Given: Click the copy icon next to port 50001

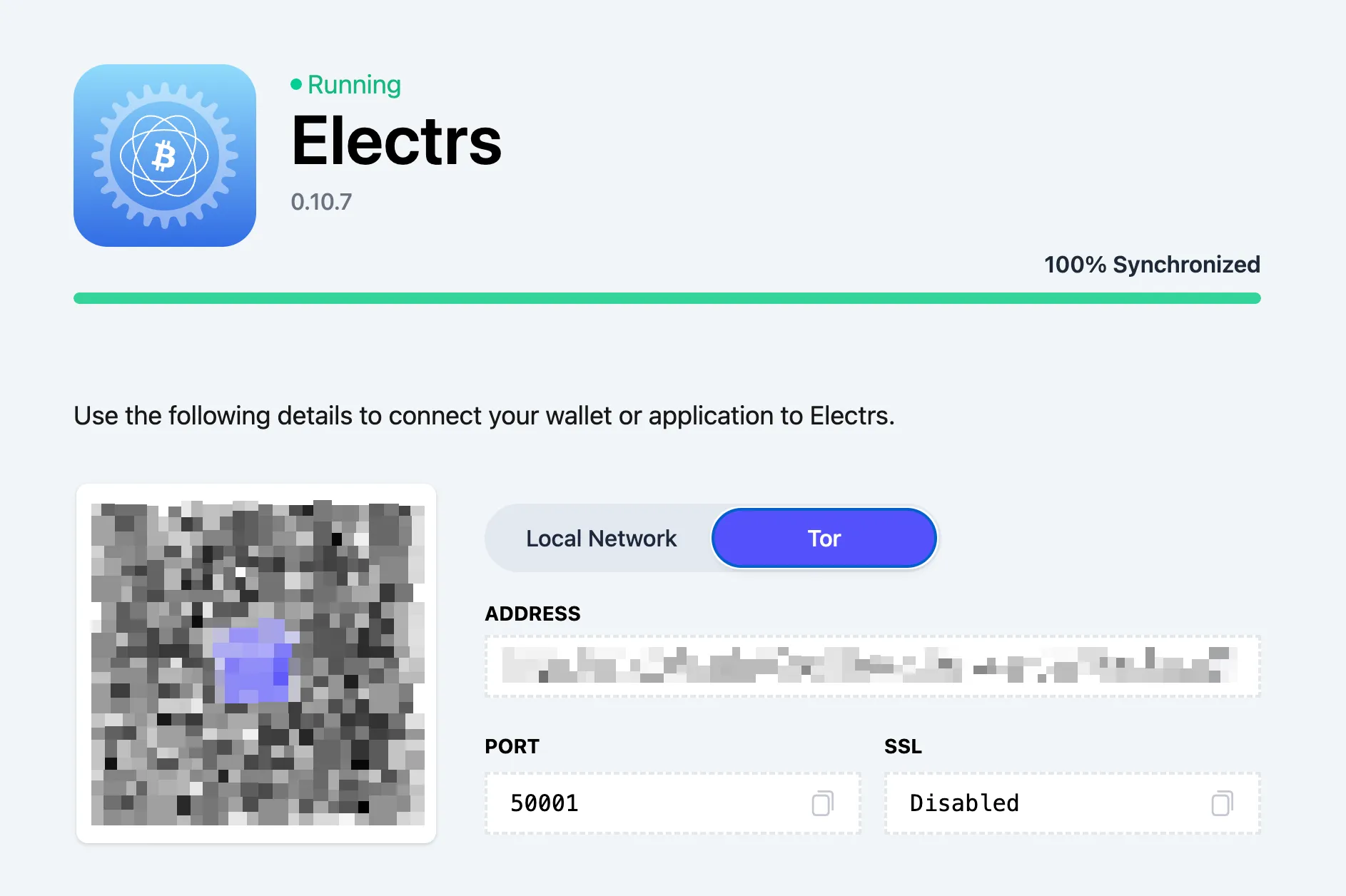Looking at the screenshot, I should pos(822,803).
